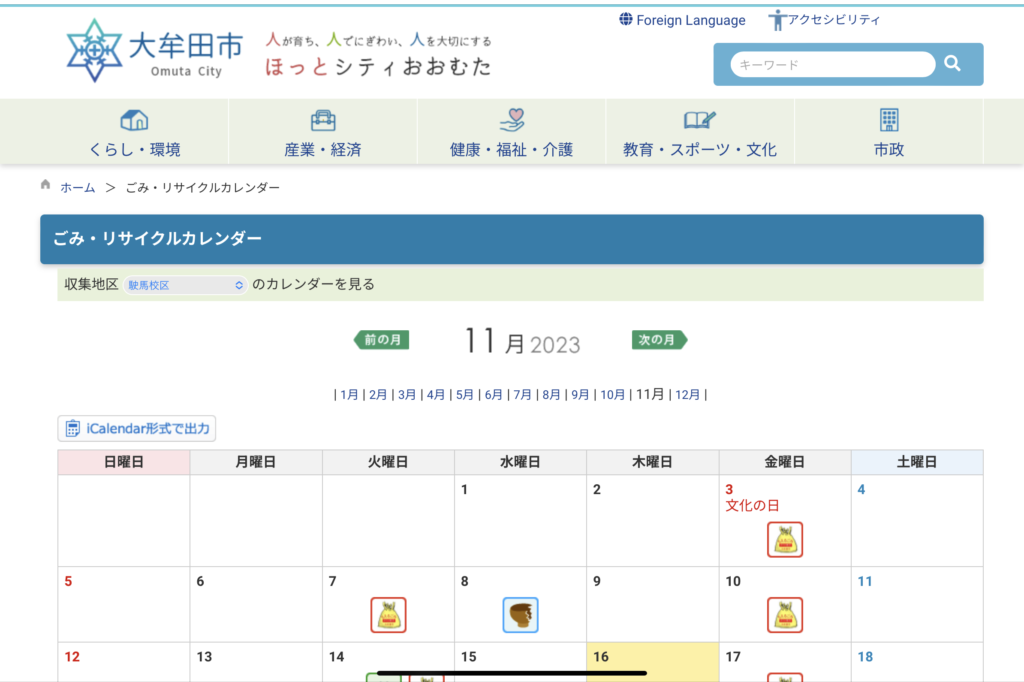Click garbage bag icon on November 7

(388, 615)
